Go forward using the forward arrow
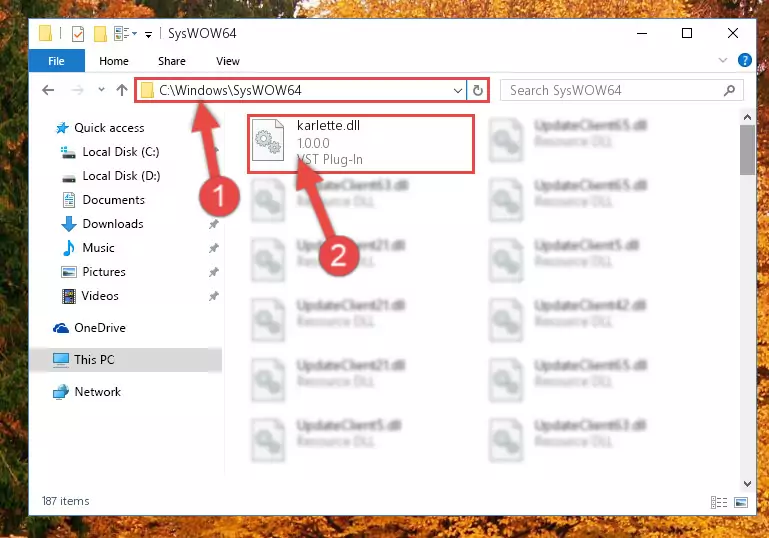The image size is (769, 538). [77, 90]
